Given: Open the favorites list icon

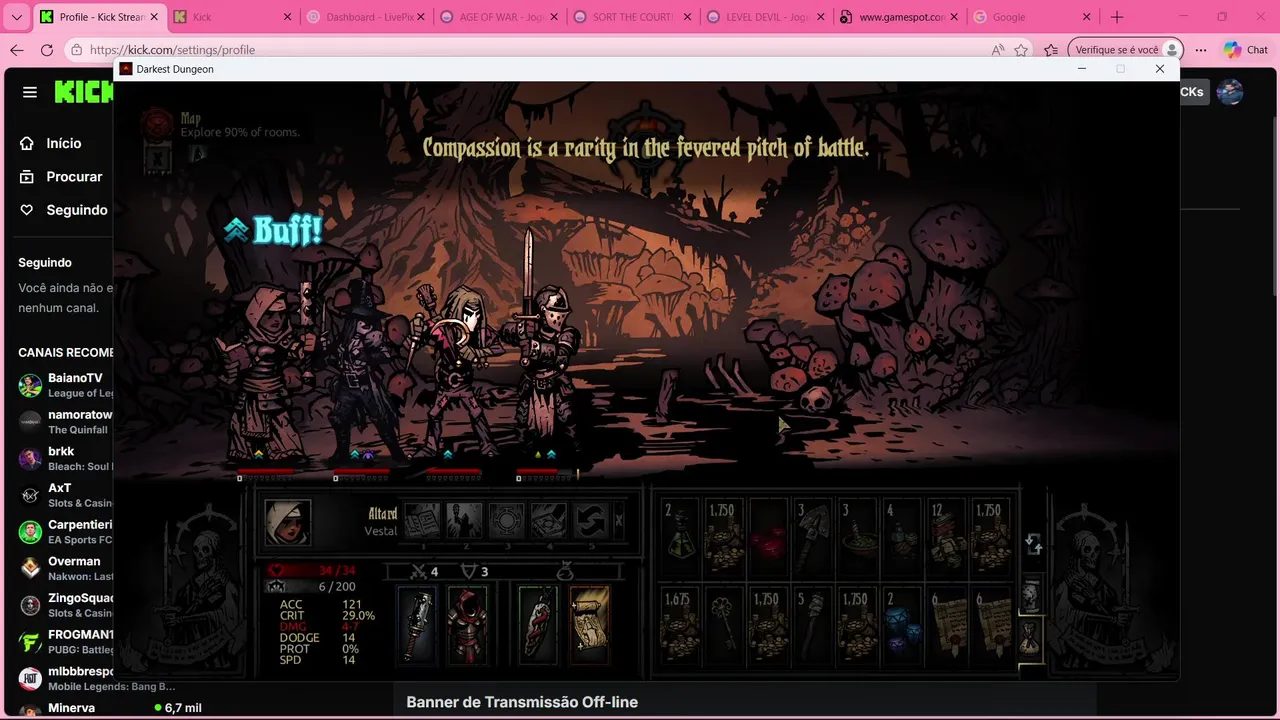Looking at the screenshot, I should (1051, 50).
